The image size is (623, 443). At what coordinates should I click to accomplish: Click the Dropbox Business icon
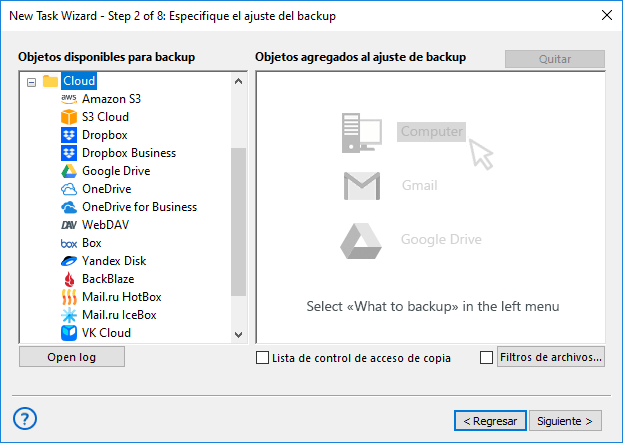[69, 153]
